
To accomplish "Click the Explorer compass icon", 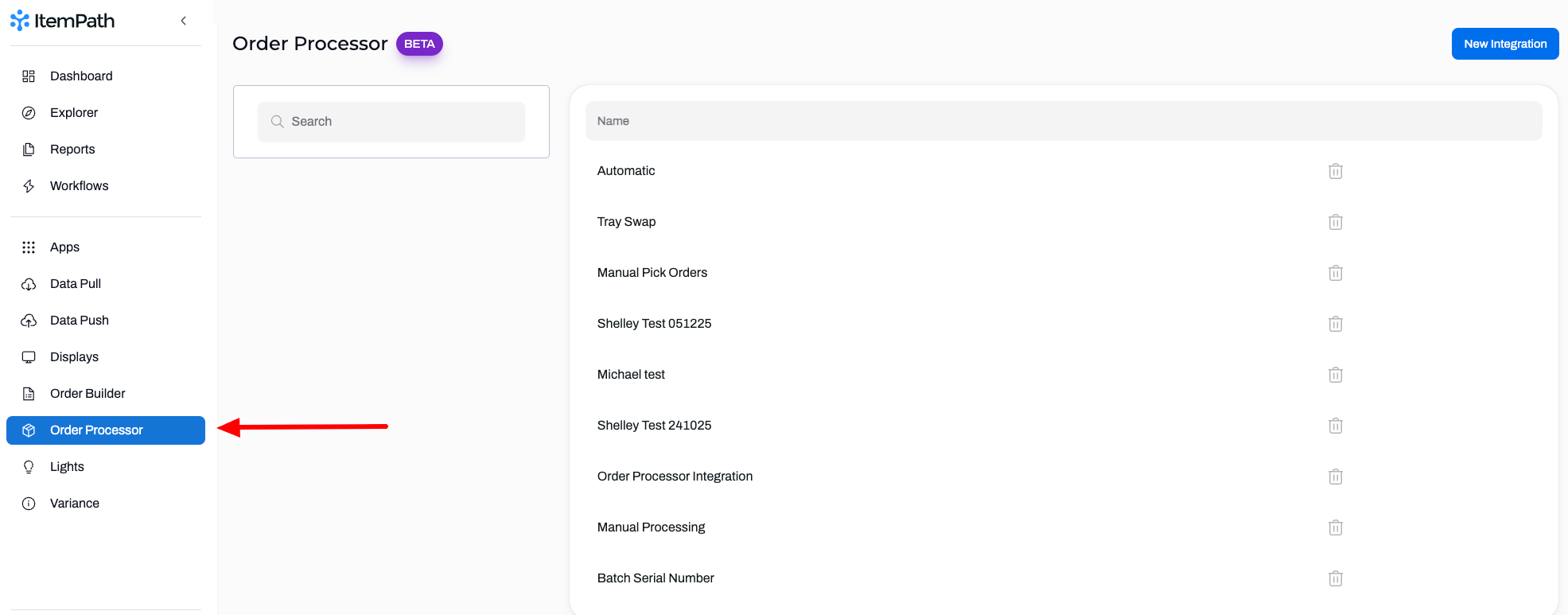I will pos(29,113).
